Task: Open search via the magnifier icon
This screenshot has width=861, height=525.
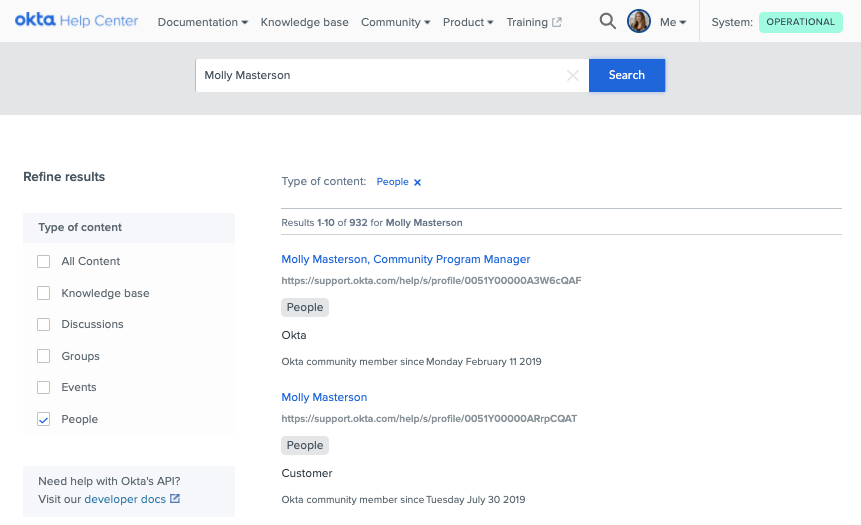Action: tap(607, 21)
